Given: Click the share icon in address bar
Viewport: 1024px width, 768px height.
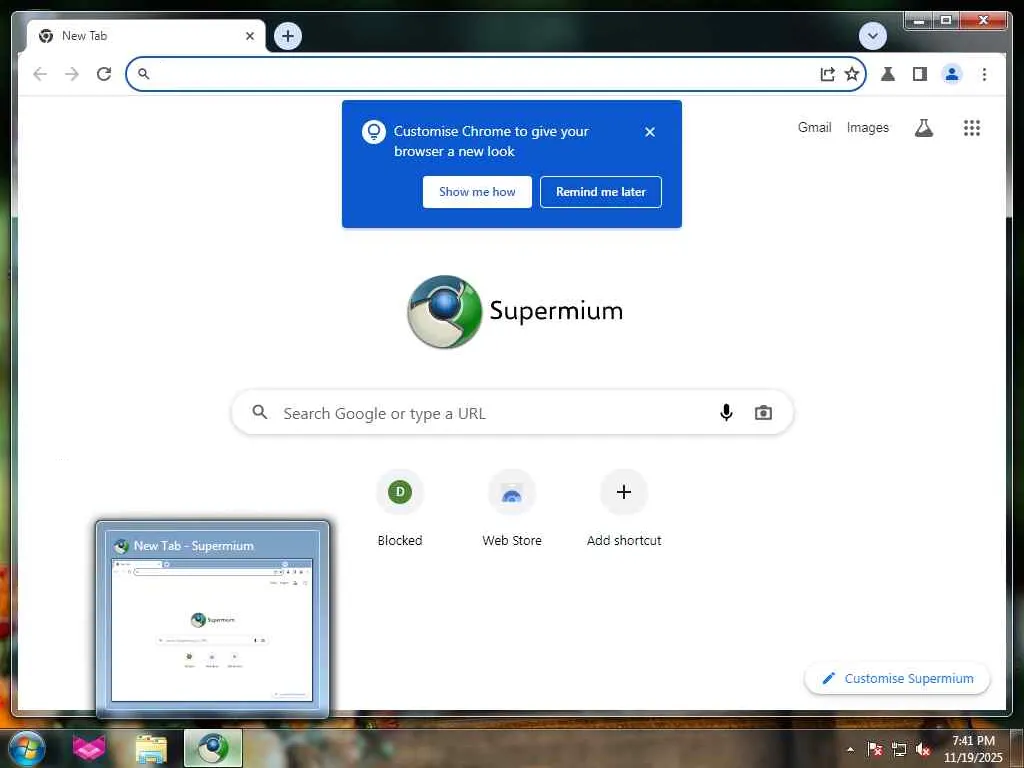Looking at the screenshot, I should click(827, 74).
